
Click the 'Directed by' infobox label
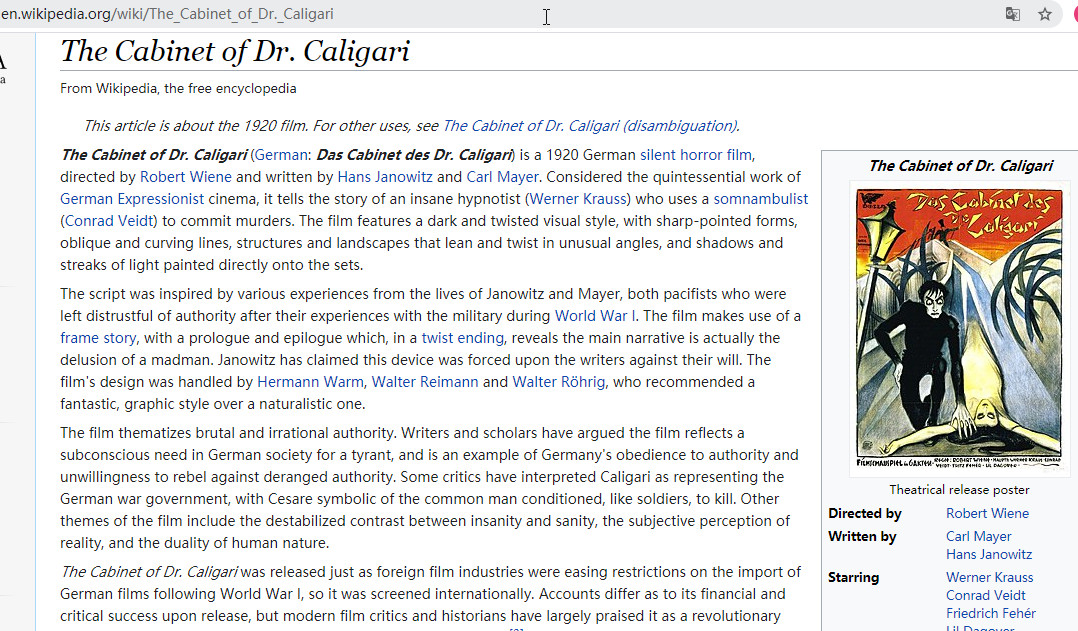click(864, 513)
